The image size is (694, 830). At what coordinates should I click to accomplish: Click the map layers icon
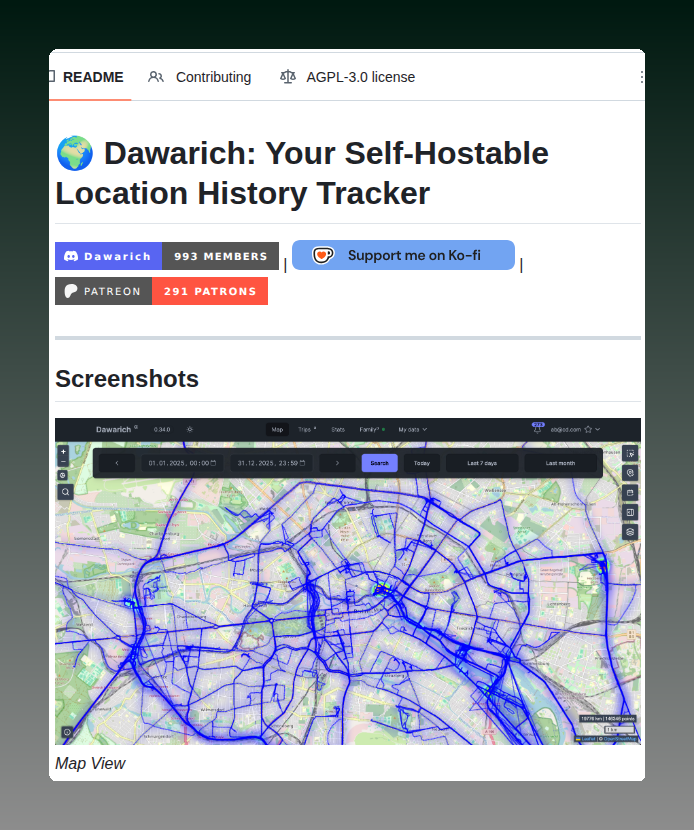[x=630, y=532]
